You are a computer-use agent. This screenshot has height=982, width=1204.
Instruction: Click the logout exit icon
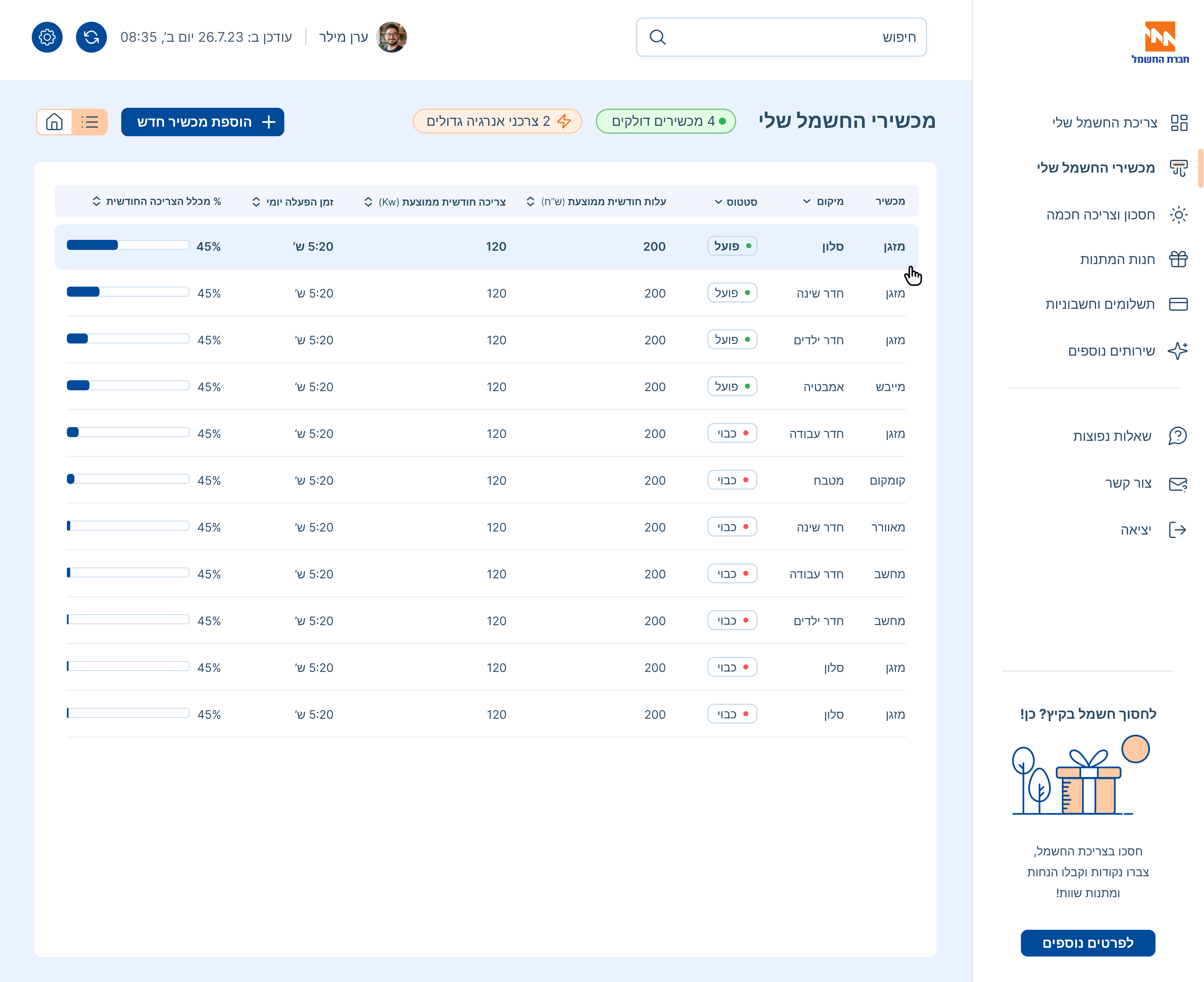click(x=1177, y=530)
